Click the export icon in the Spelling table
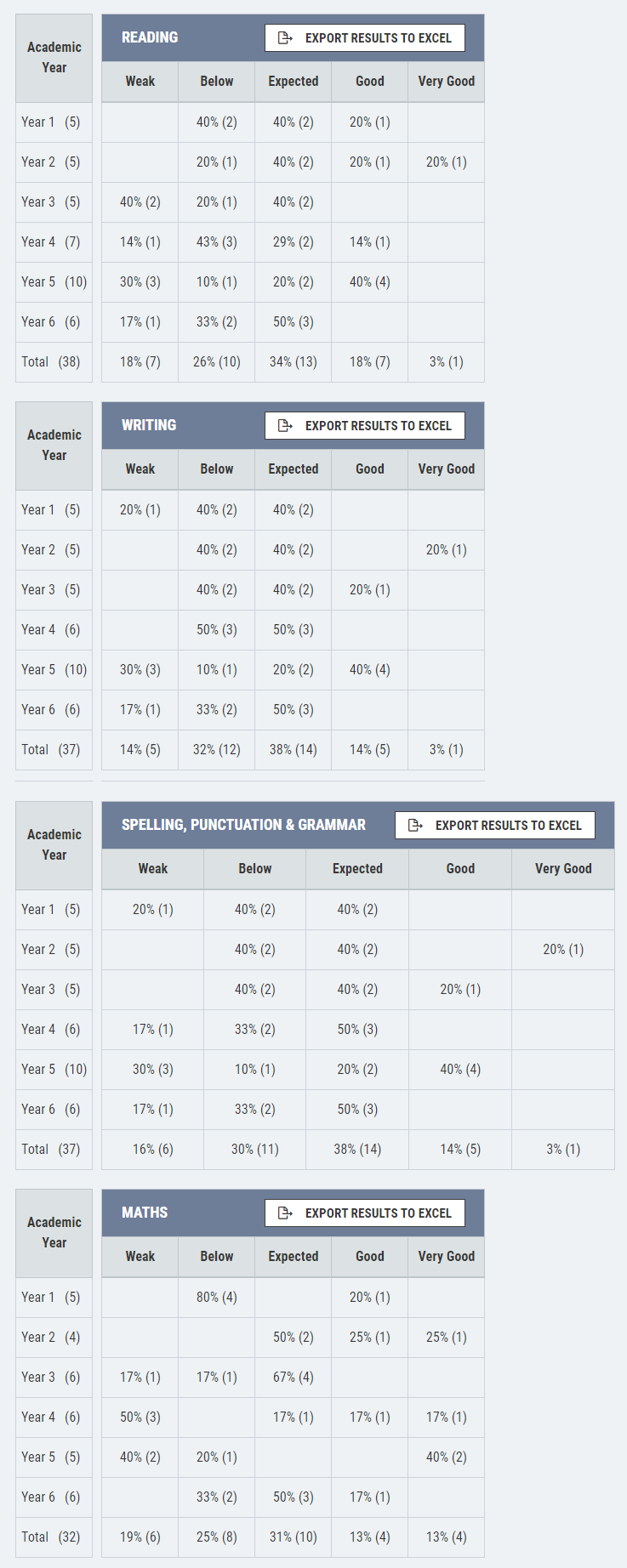627x1568 pixels. [416, 826]
